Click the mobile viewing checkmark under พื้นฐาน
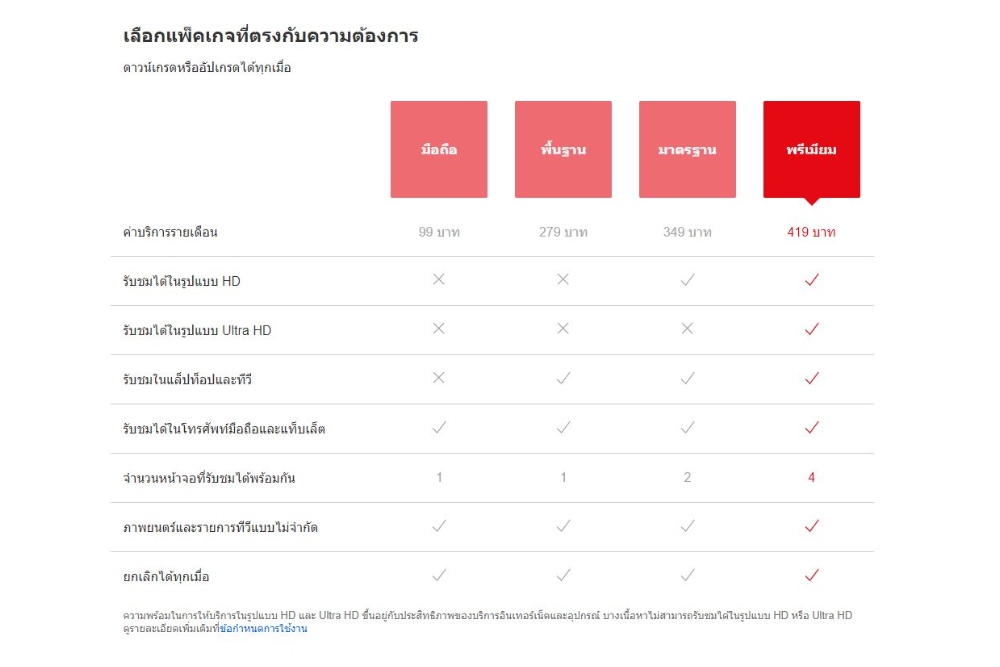The width and height of the screenshot is (1000, 667). (x=563, y=427)
